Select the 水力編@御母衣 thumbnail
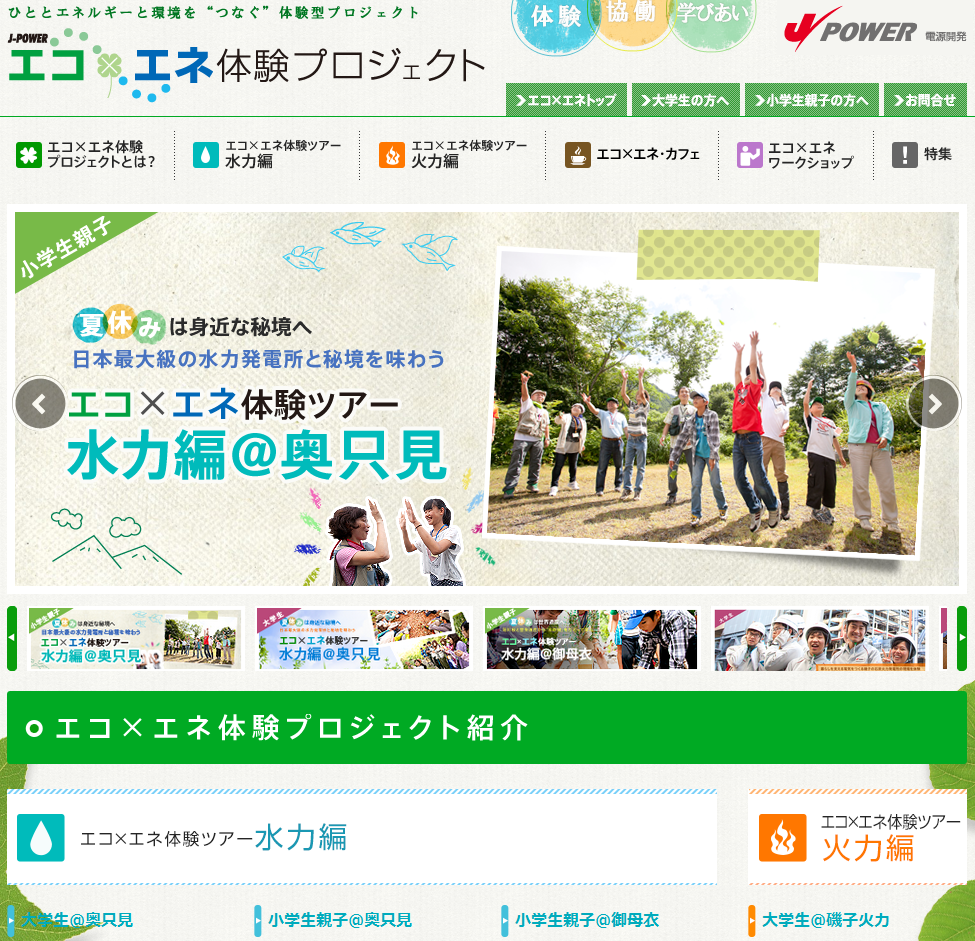 click(590, 639)
